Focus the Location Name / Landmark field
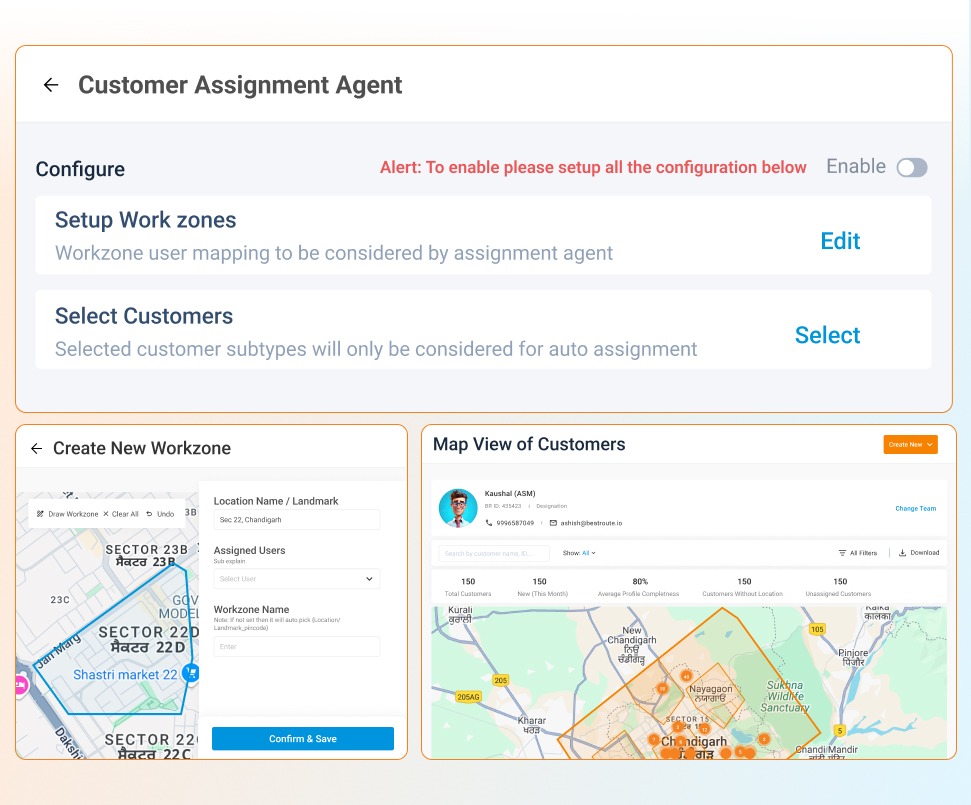 [x=297, y=520]
